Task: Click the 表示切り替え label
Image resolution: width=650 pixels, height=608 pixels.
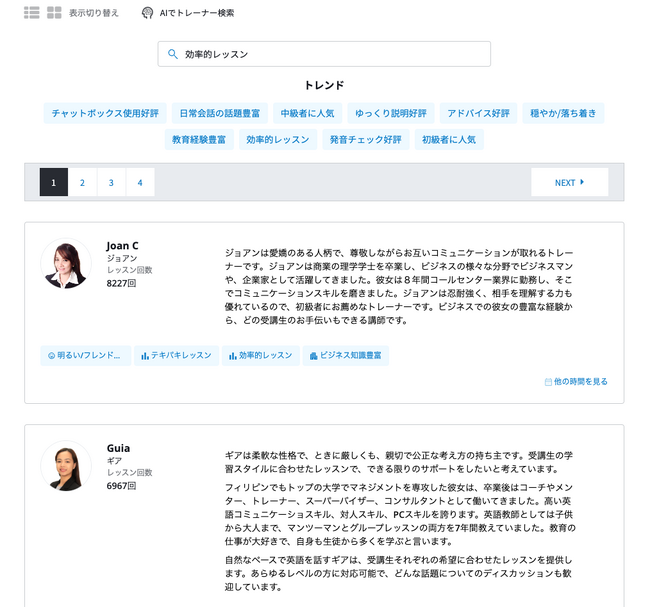Action: click(x=94, y=13)
